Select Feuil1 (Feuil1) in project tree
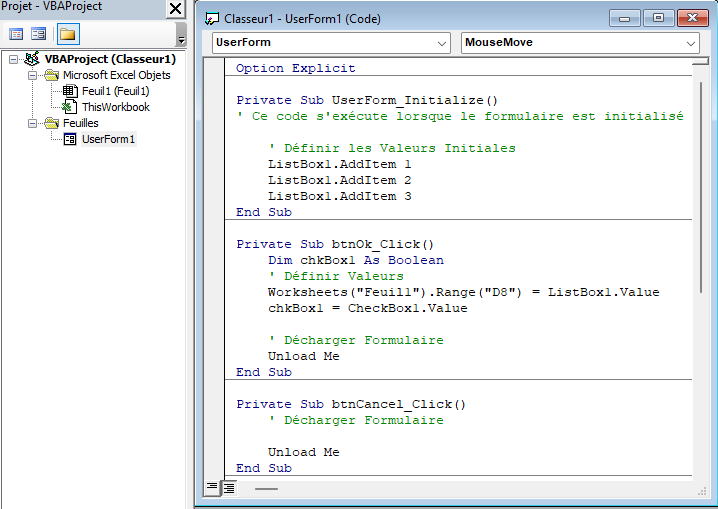Viewport: 718px width, 509px height. point(115,91)
